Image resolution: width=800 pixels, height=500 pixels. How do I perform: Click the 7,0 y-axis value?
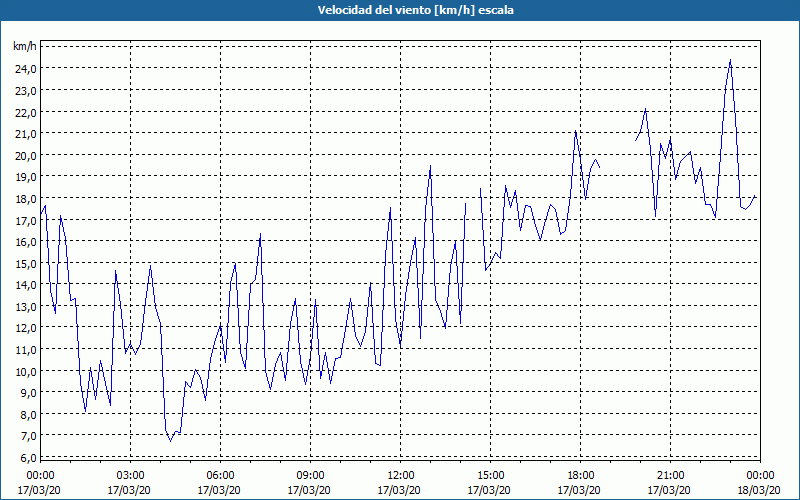pyautogui.click(x=28, y=436)
